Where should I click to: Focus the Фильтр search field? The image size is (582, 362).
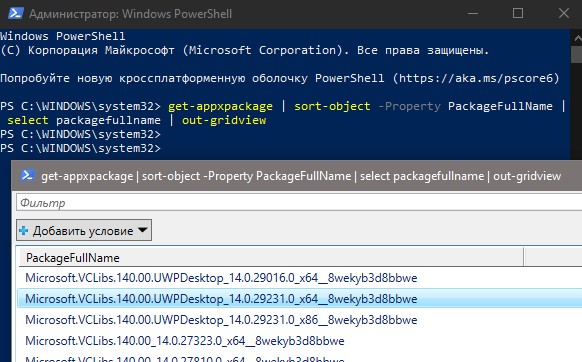click(x=299, y=203)
